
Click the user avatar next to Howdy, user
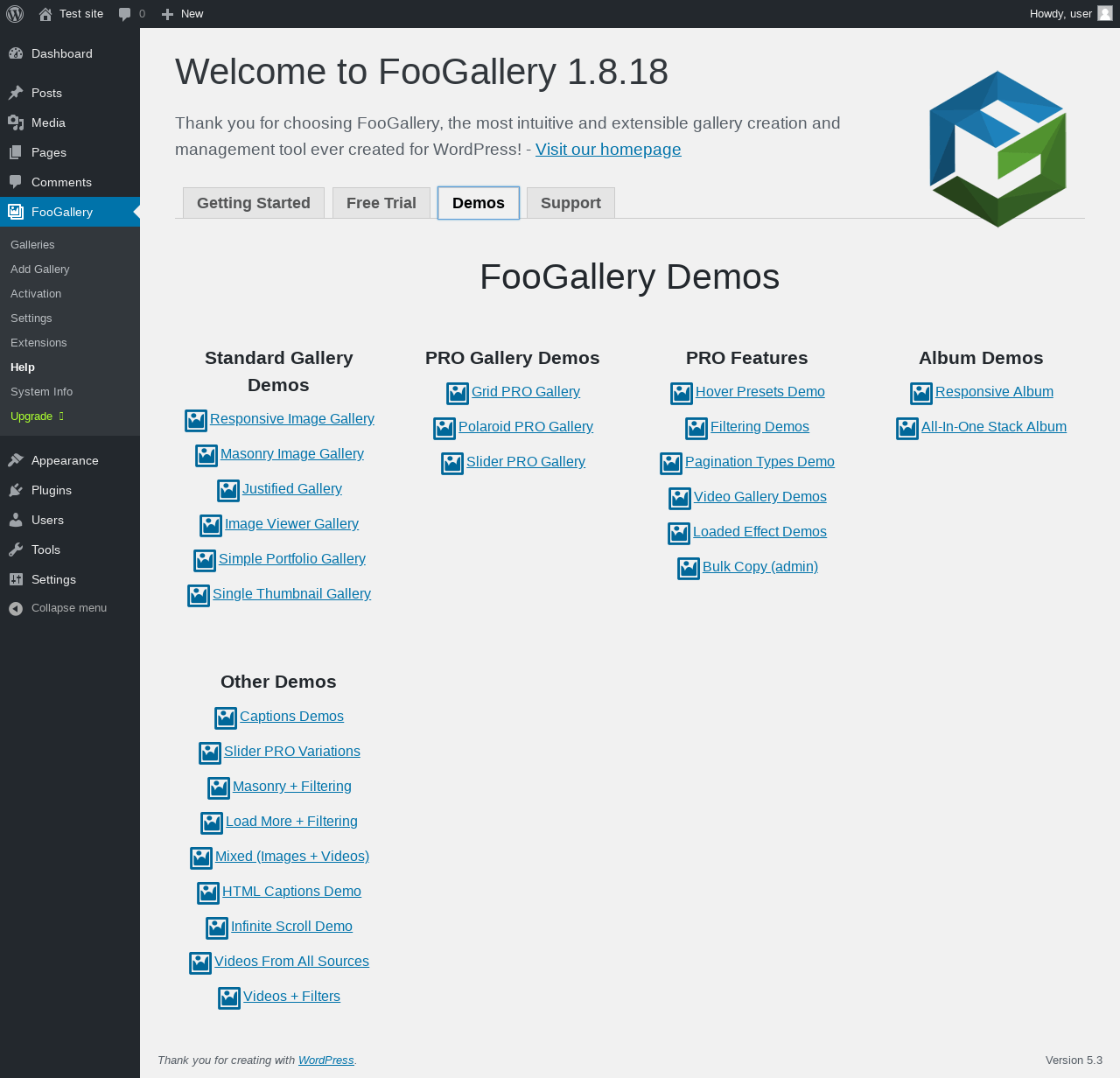tap(1105, 13)
